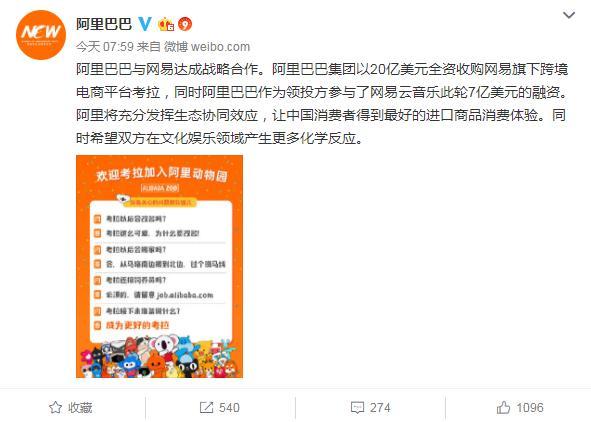Click the red number 9 level badge
The width and height of the screenshot is (591, 422).
click(185, 24)
